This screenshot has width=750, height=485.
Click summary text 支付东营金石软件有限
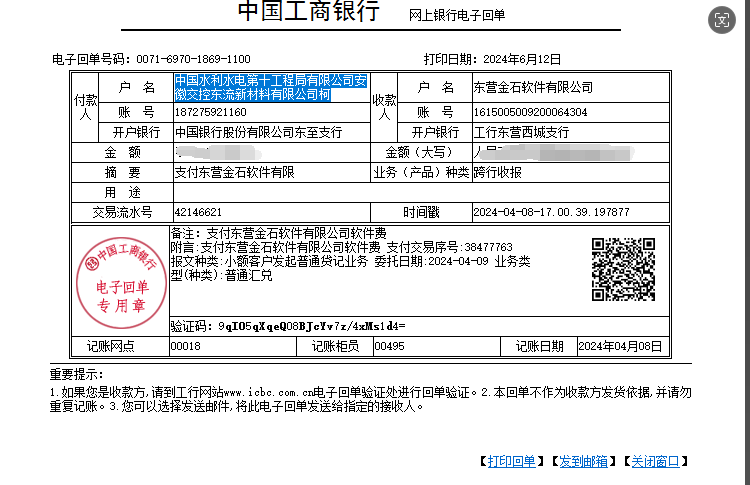coord(234,172)
